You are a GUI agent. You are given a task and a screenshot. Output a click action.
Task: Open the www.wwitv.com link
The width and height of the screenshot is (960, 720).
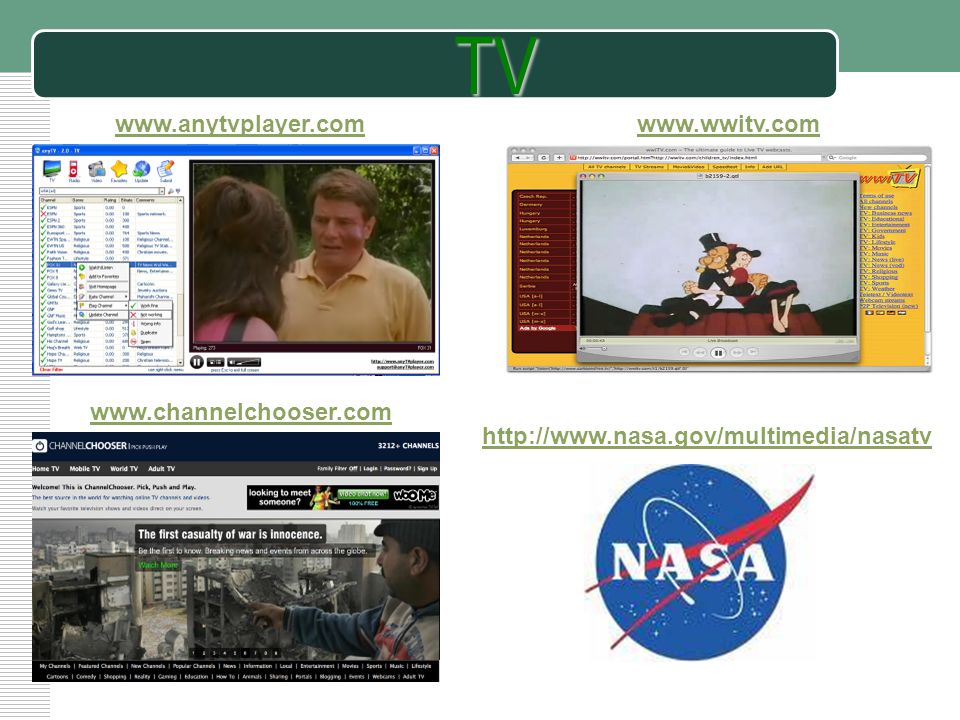[728, 124]
